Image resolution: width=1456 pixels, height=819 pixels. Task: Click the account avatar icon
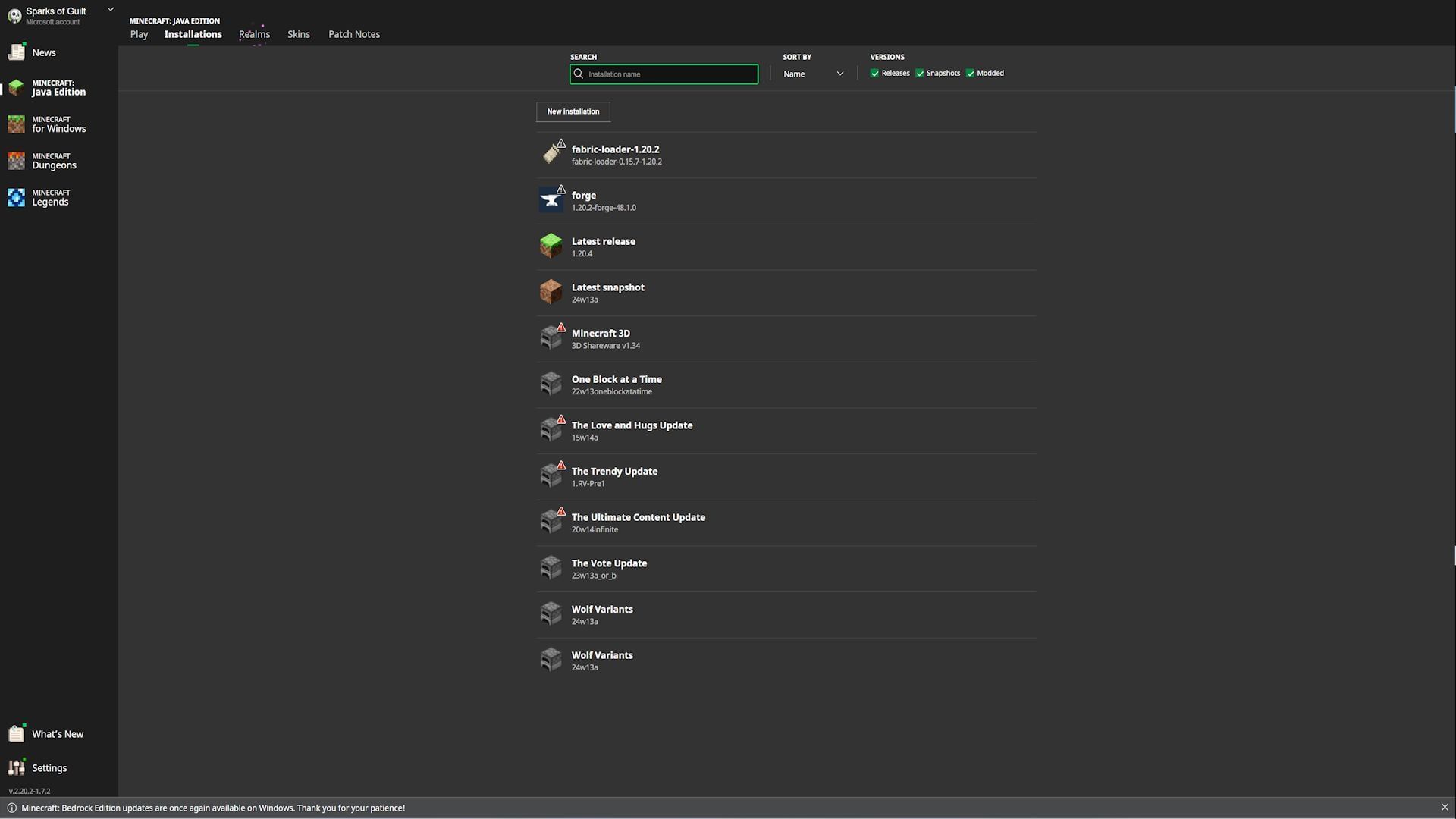[14, 16]
